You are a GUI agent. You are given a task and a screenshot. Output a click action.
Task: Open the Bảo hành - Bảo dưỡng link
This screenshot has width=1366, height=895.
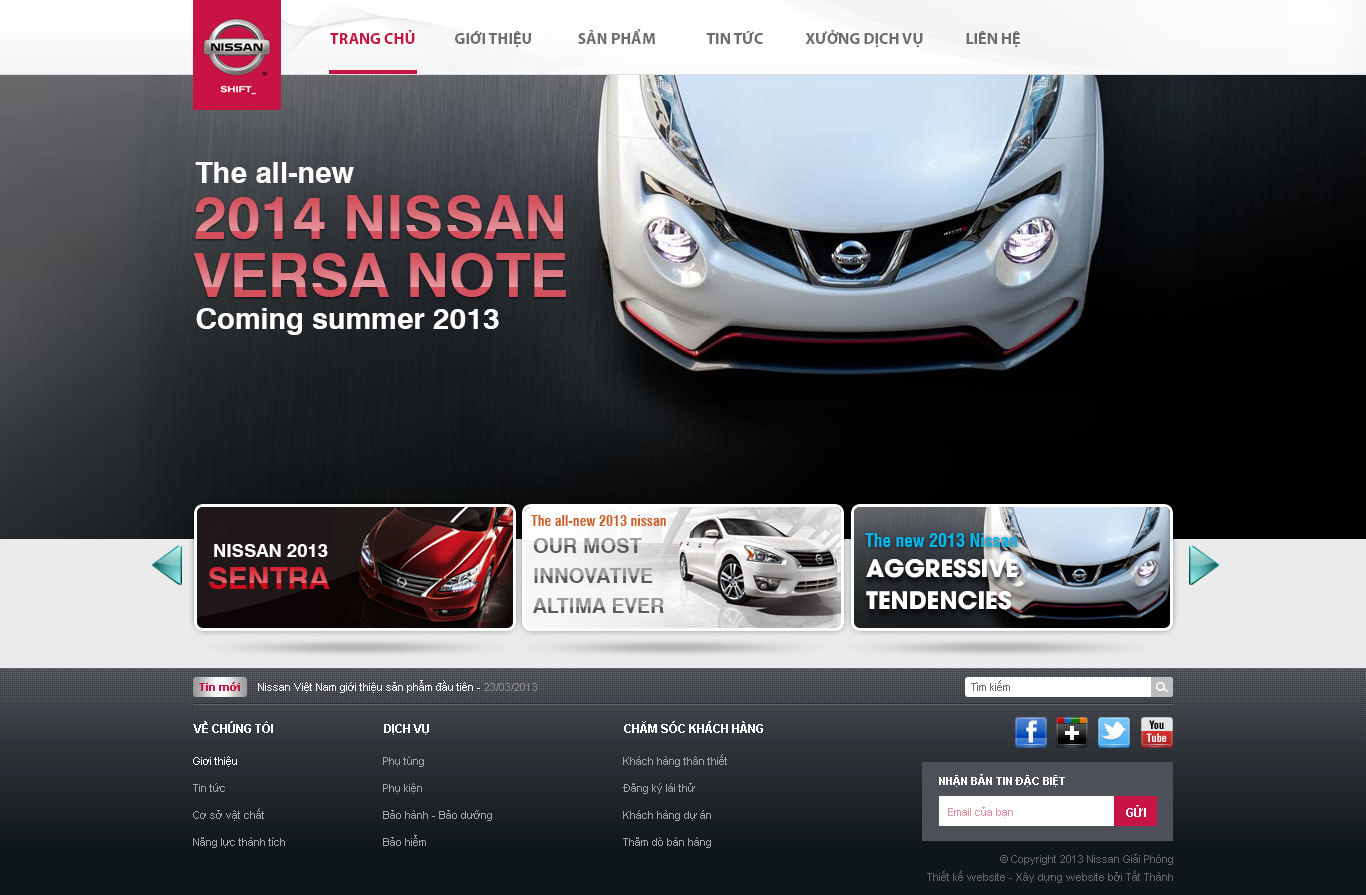click(437, 815)
